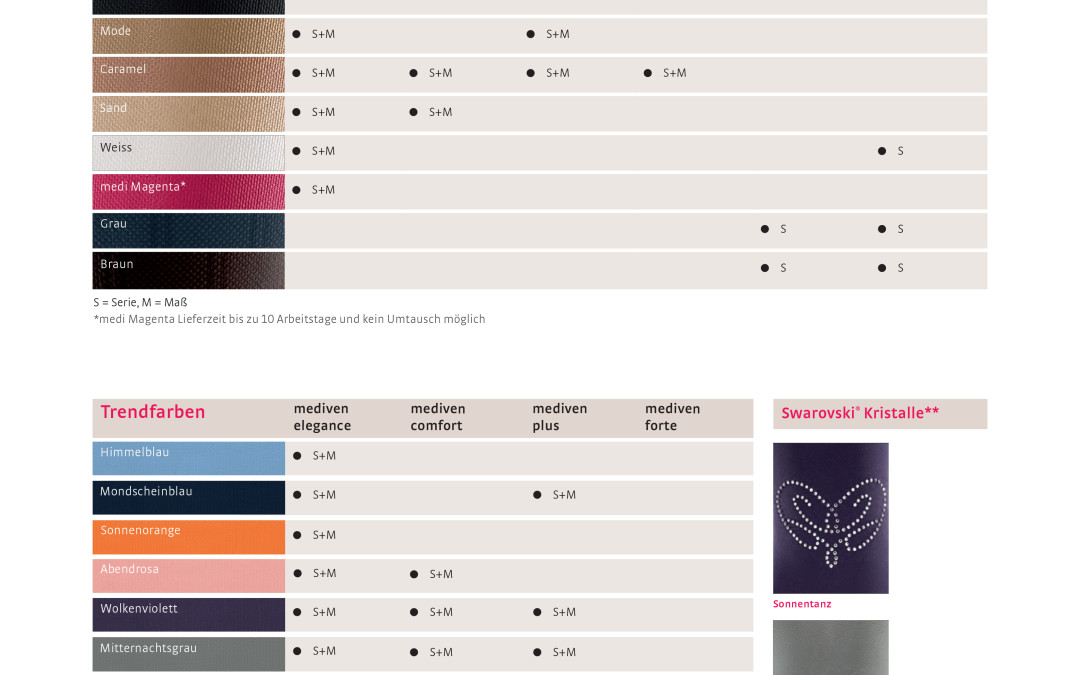Click the Swarovski Kristalle heading
Viewport: 1080px width, 675px height.
(860, 413)
